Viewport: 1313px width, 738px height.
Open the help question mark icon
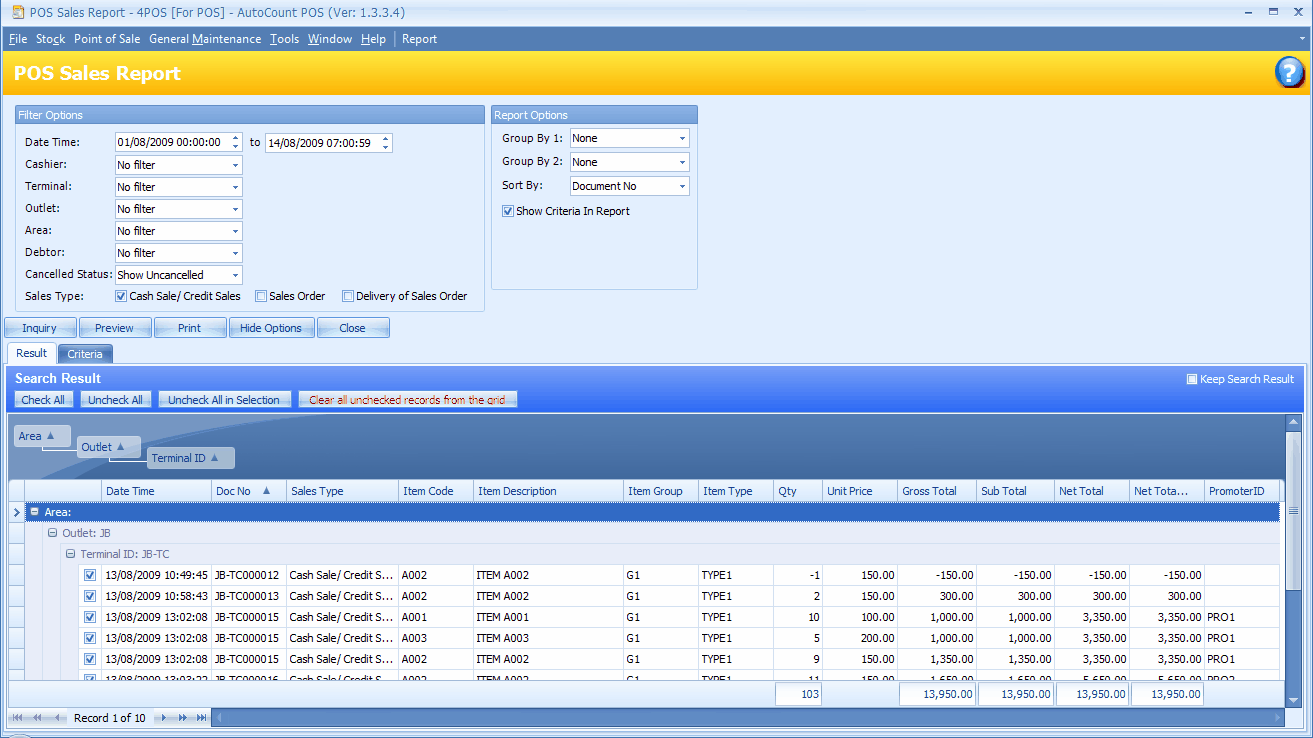pyautogui.click(x=1289, y=72)
